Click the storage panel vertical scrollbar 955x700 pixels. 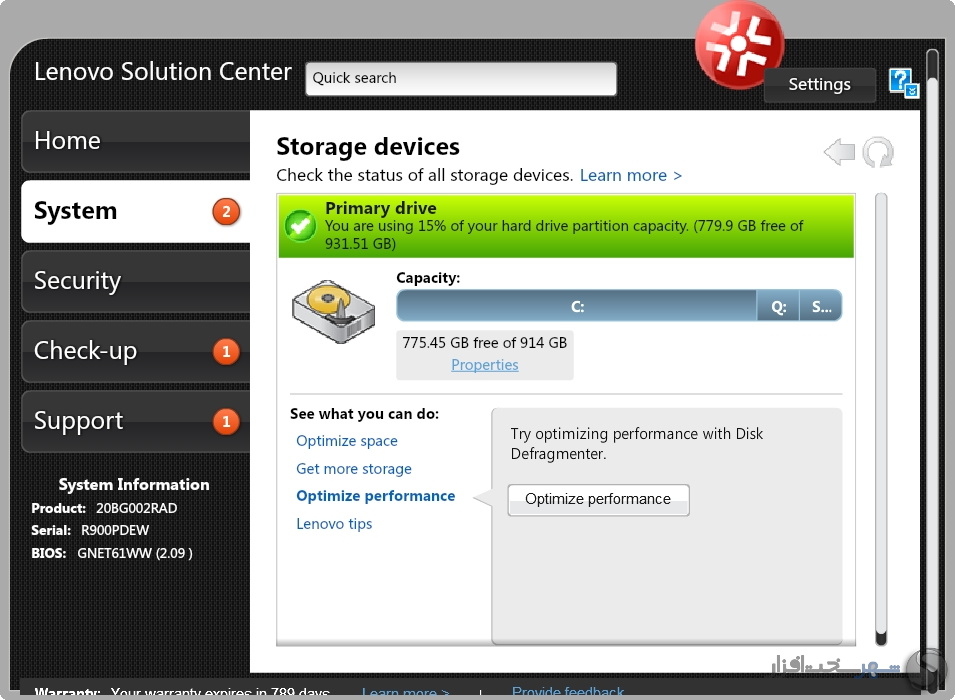881,419
